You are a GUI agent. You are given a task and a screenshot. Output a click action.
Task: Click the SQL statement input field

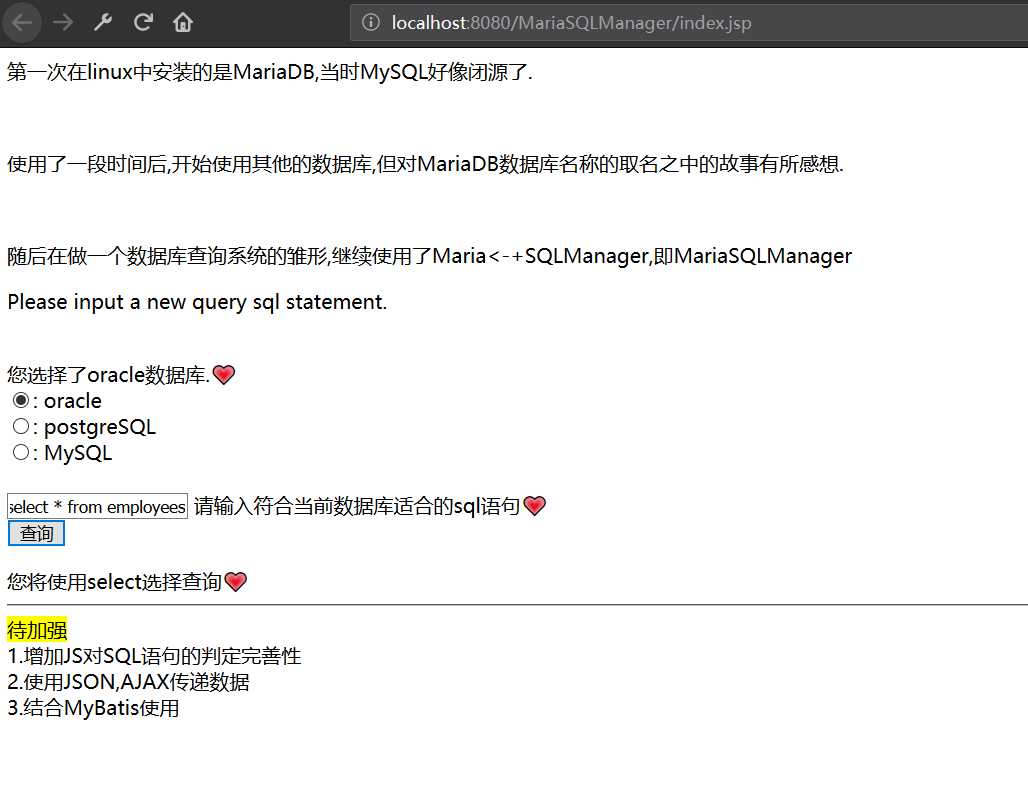(98, 507)
